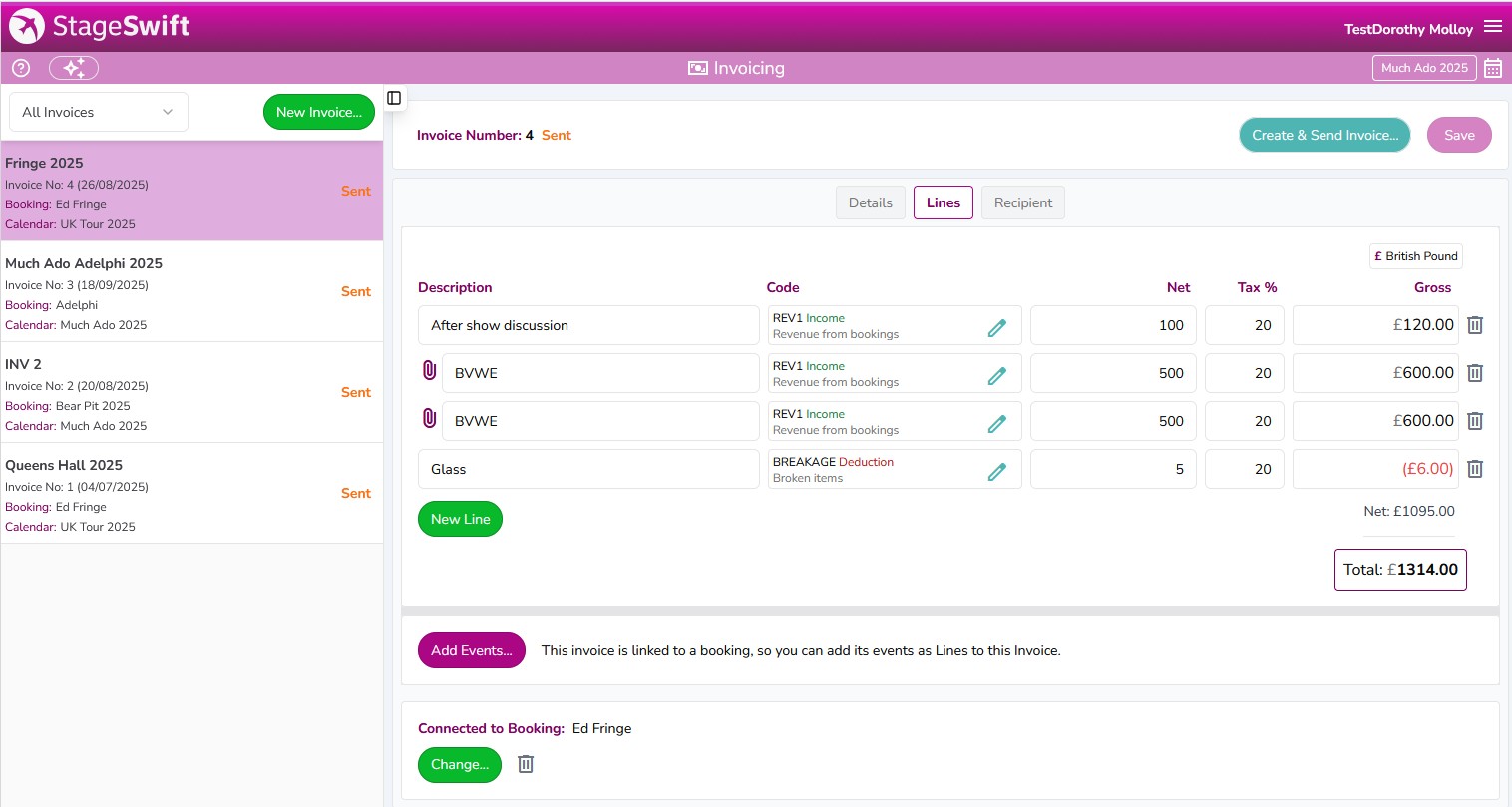This screenshot has width=1512, height=807.
Task: Switch to the Details tab
Action: coord(871,202)
